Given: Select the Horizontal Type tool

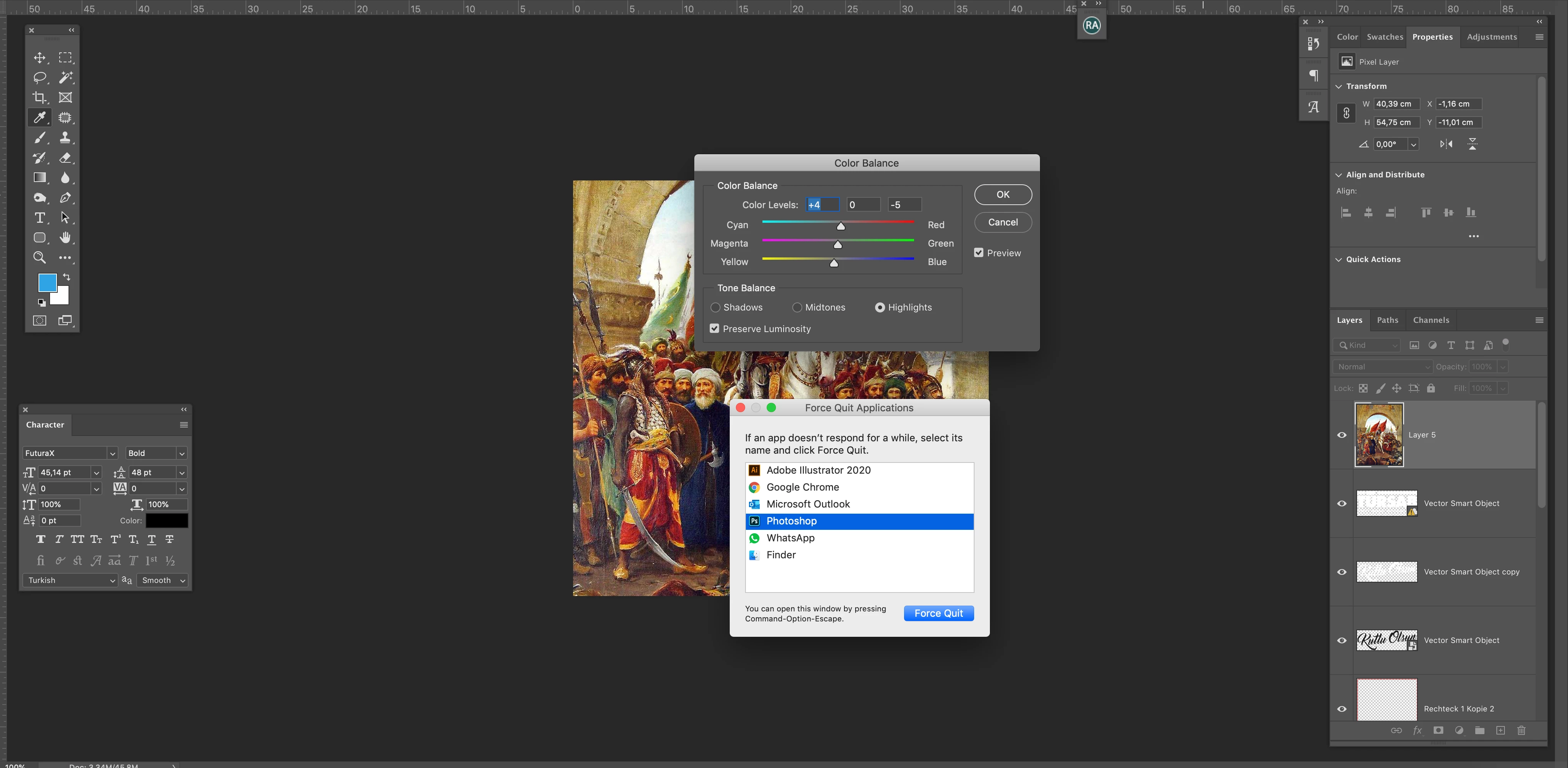Looking at the screenshot, I should click(x=40, y=218).
